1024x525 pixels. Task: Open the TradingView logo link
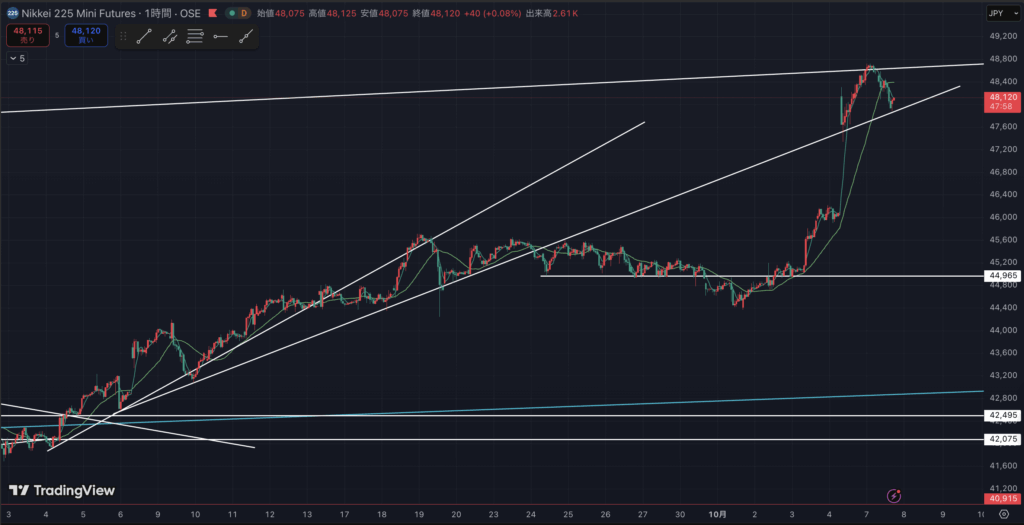pyautogui.click(x=61, y=491)
